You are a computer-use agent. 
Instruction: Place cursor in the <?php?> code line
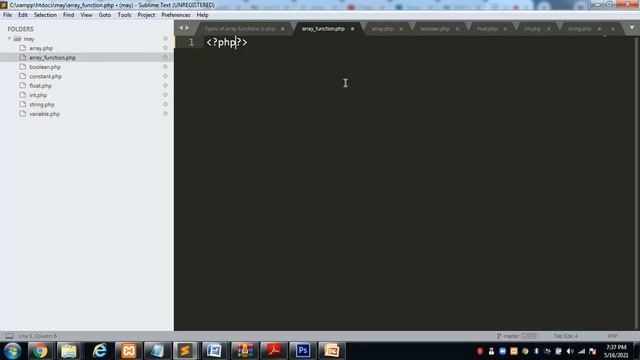[x=227, y=42]
